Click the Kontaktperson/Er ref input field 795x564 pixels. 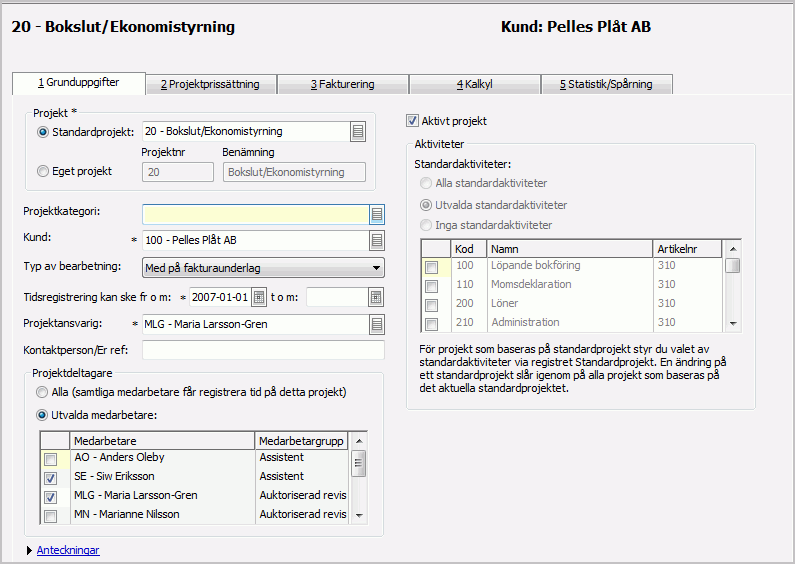(263, 350)
